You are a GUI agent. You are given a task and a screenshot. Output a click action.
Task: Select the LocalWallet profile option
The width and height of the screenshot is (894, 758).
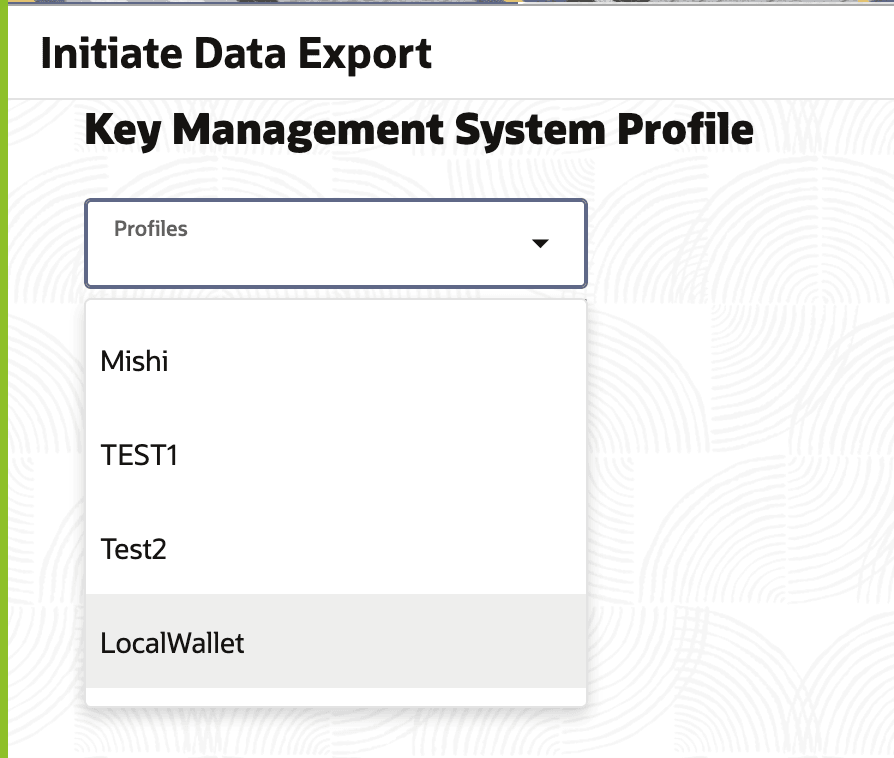point(336,641)
